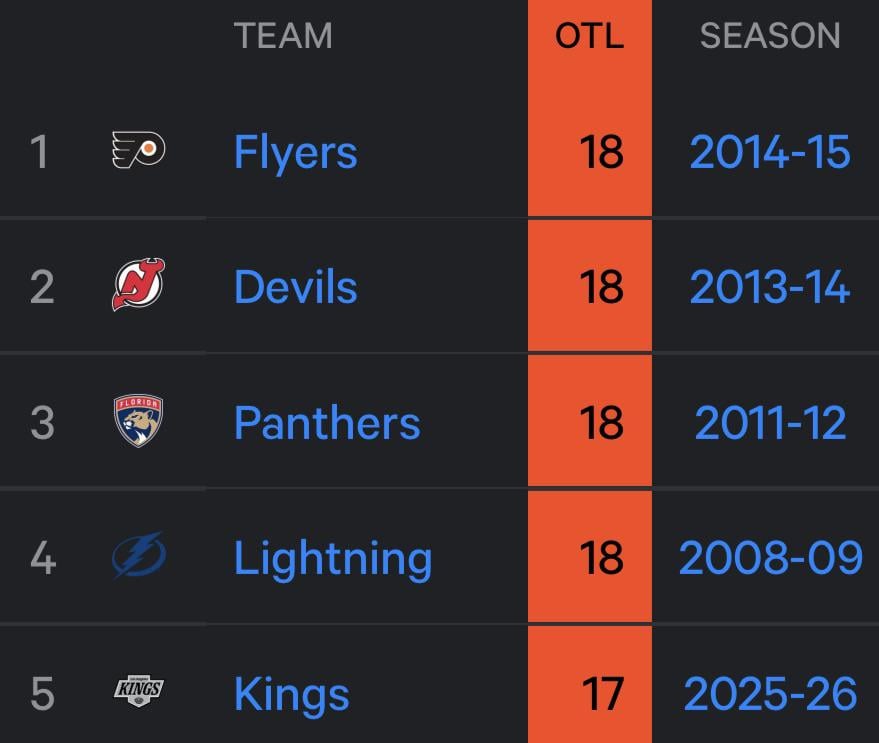Select the 2011-12 season link

tap(770, 422)
